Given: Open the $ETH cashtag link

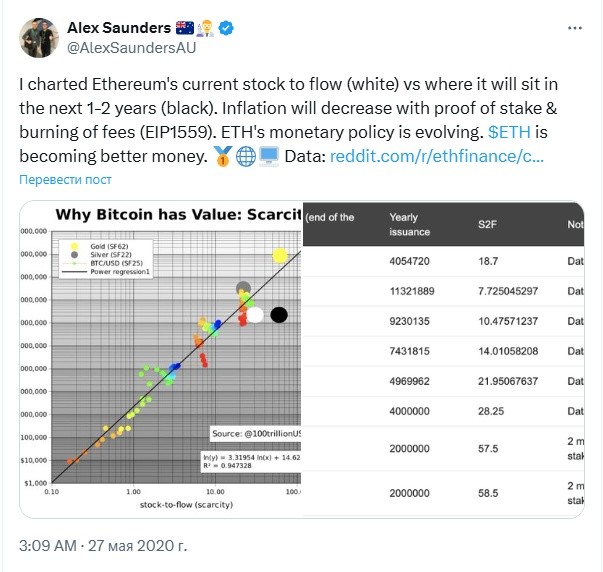Looking at the screenshot, I should point(509,132).
